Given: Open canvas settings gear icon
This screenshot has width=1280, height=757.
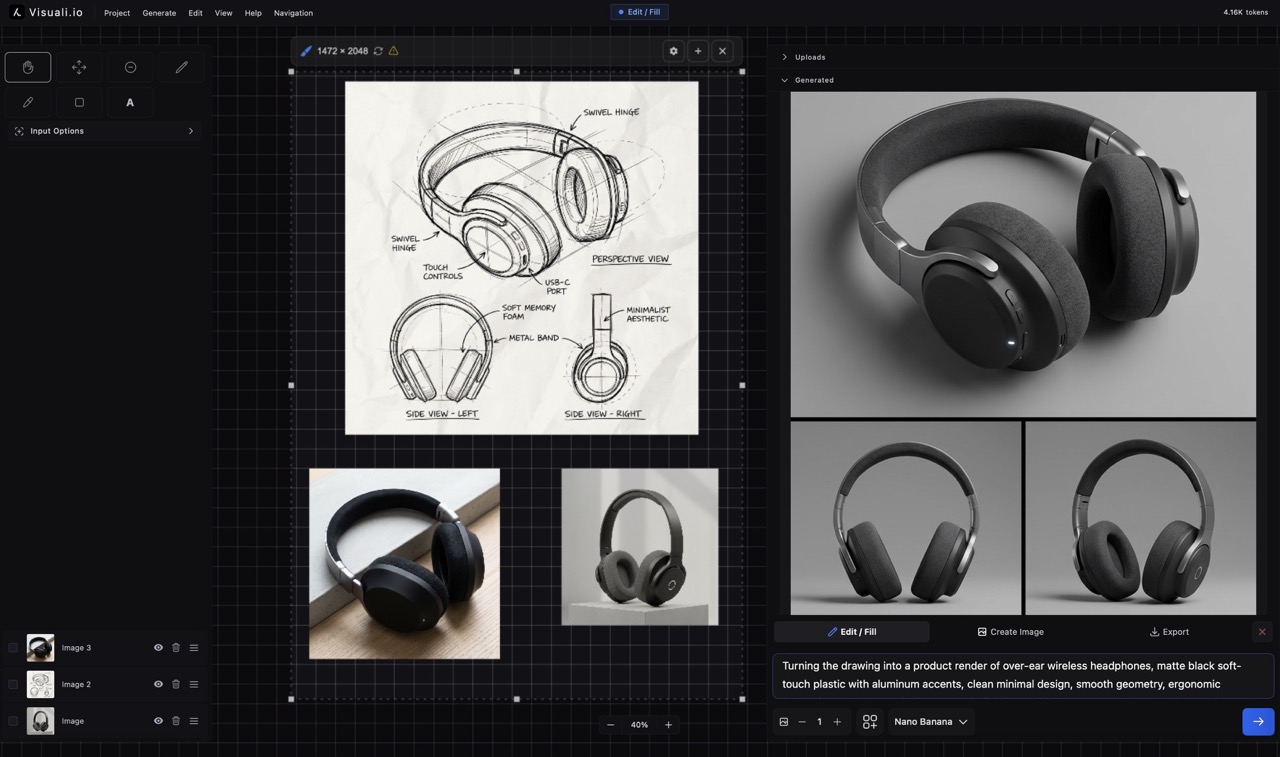Looking at the screenshot, I should tap(674, 51).
